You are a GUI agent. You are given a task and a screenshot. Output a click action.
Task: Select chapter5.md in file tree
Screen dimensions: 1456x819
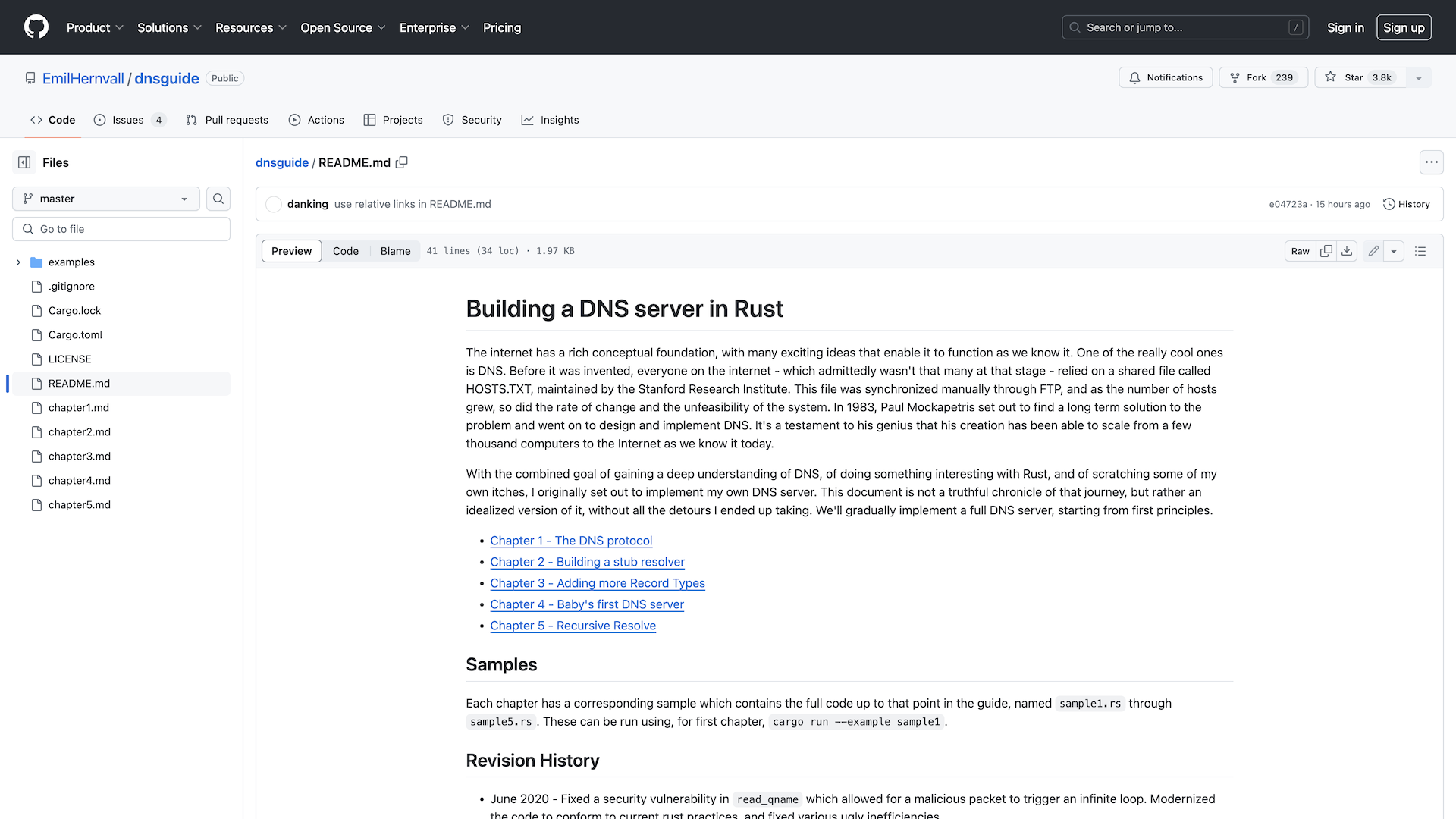coord(121,505)
